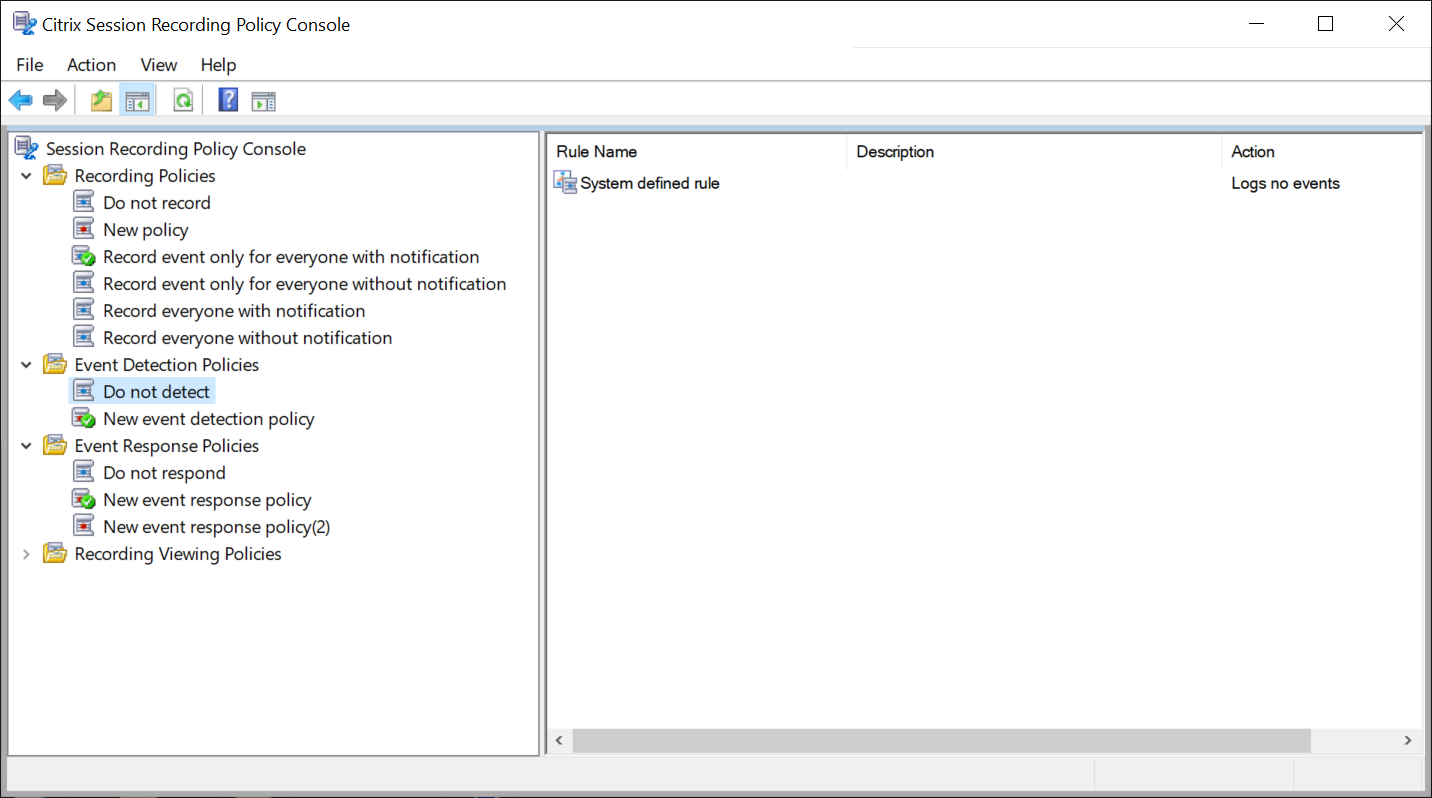Click the Up one level folder icon
1432x798 pixels.
click(101, 100)
